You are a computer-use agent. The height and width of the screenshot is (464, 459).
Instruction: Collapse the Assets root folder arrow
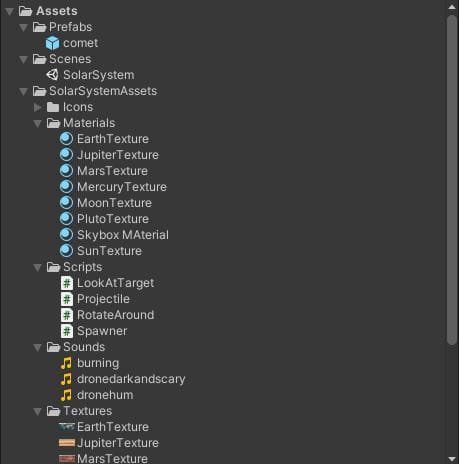[x=10, y=12]
